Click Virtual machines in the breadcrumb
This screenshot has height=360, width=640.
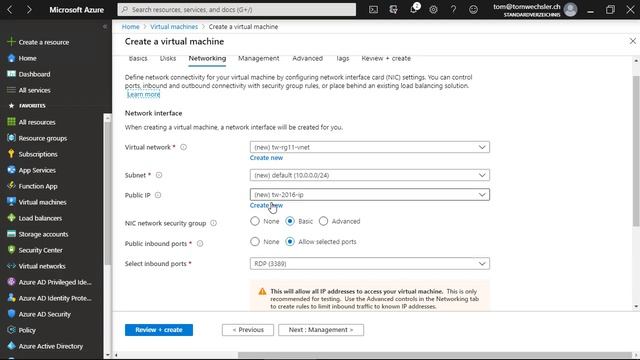pos(174,27)
